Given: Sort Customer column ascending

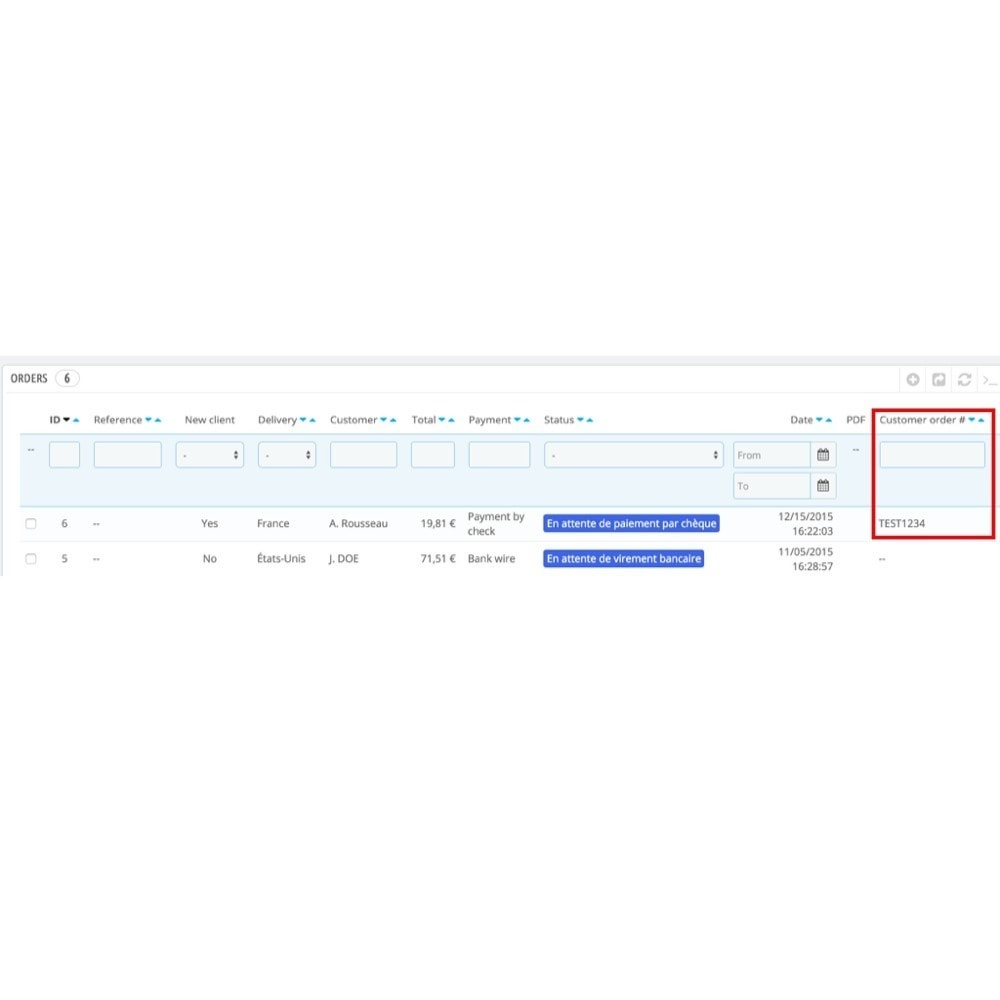Looking at the screenshot, I should coord(393,420).
